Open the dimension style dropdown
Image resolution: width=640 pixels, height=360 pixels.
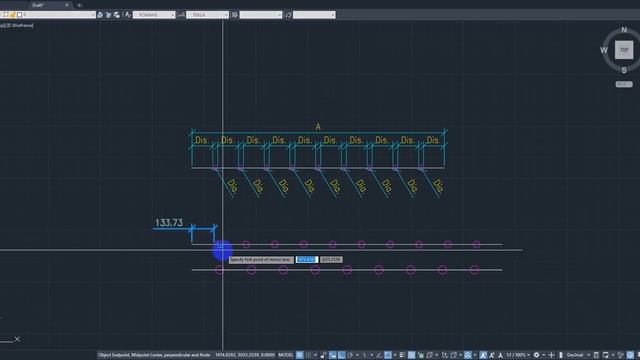pos(207,15)
